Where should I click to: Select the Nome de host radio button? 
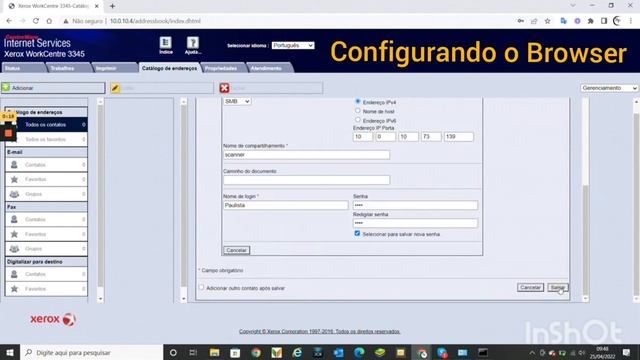(x=358, y=111)
